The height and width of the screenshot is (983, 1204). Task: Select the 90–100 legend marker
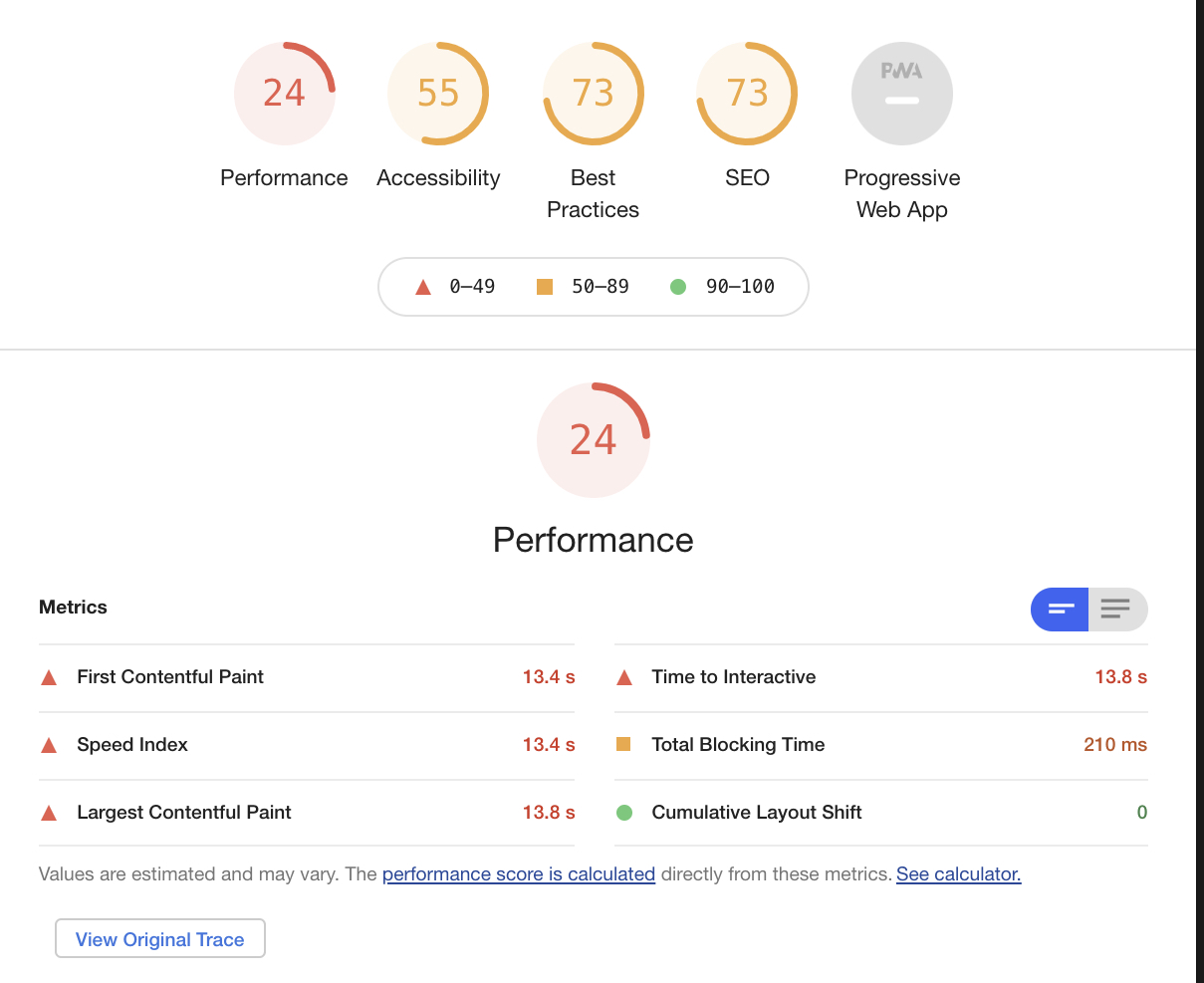[678, 286]
